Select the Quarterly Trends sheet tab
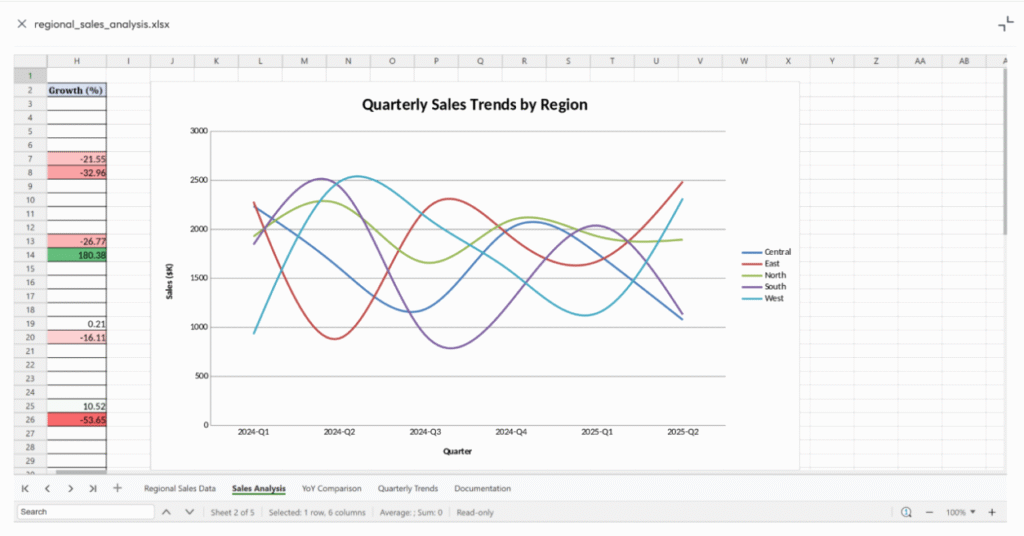1024x536 pixels. click(x=407, y=489)
